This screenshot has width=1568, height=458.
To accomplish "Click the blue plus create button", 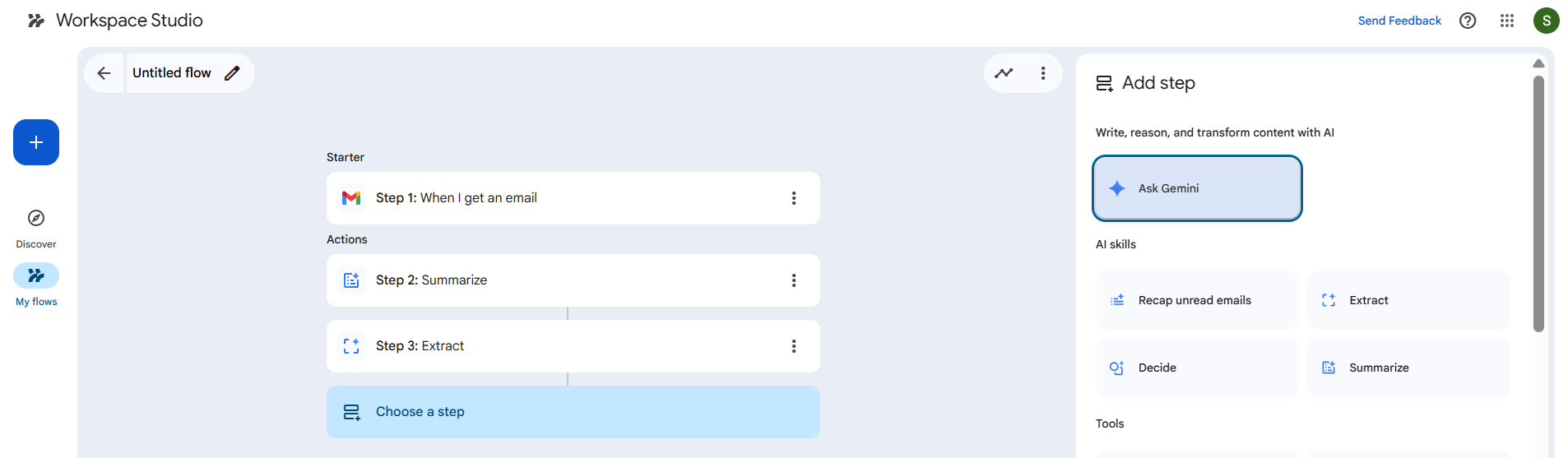I will (x=36, y=142).
